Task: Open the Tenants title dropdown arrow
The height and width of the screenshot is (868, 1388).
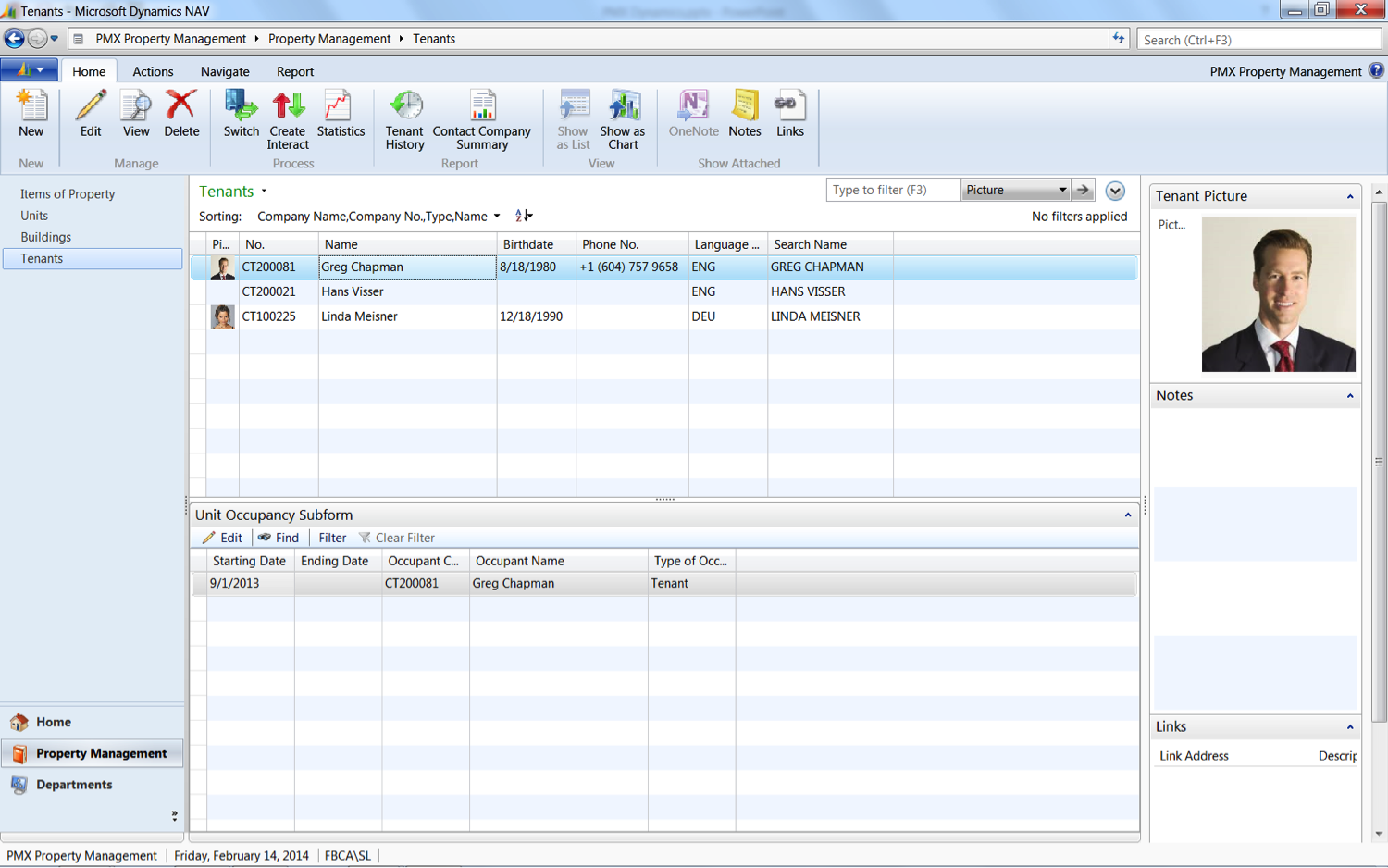Action: coord(264,192)
